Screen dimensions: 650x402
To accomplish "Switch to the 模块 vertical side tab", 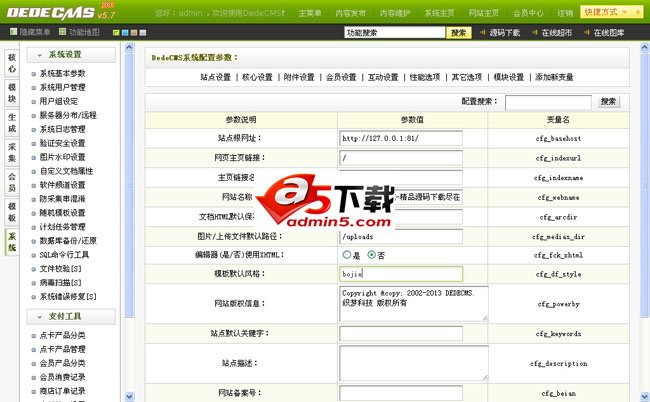I will (12, 93).
